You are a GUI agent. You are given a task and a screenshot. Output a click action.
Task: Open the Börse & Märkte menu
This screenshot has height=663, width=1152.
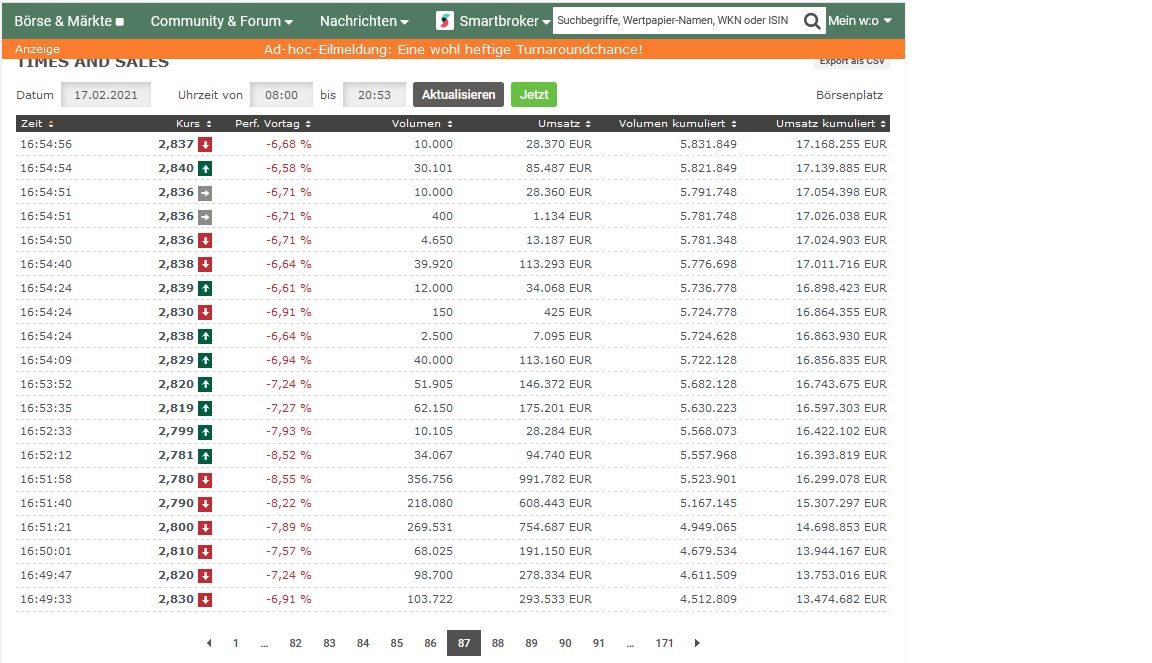[69, 21]
